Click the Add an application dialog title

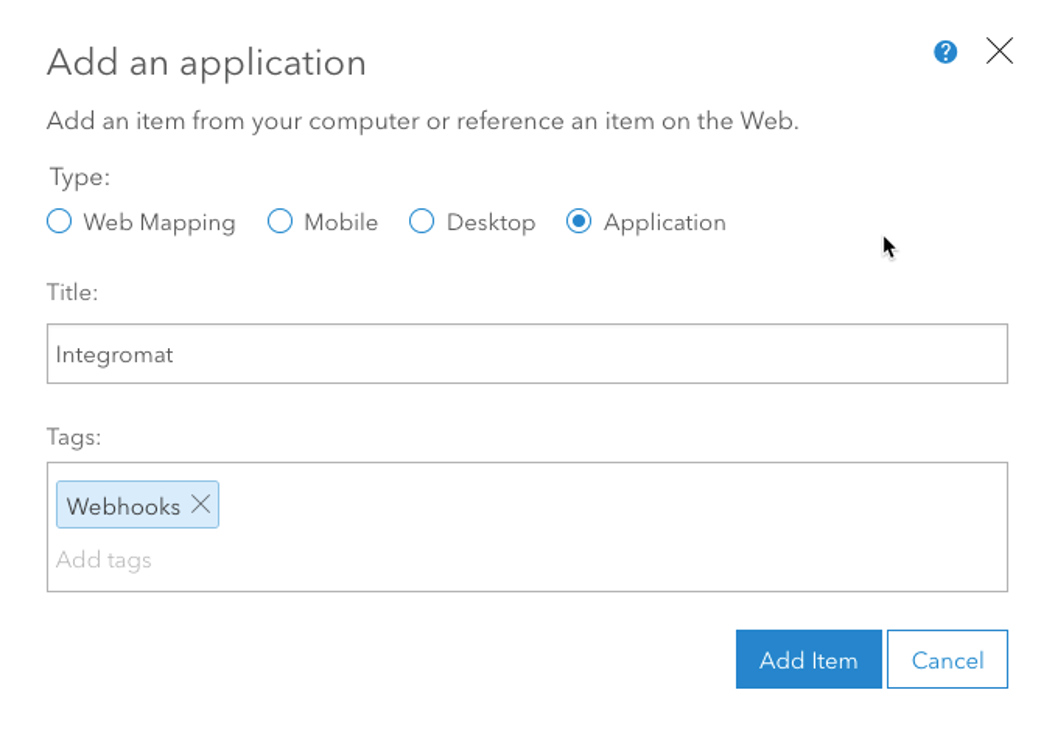tap(205, 62)
